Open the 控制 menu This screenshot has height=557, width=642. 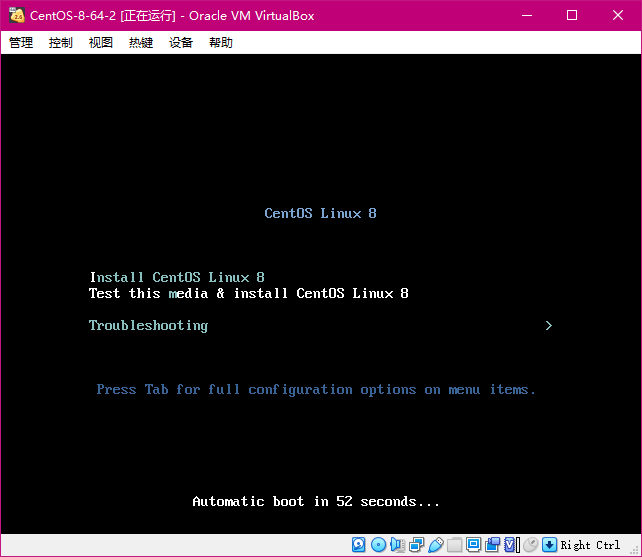pos(61,43)
